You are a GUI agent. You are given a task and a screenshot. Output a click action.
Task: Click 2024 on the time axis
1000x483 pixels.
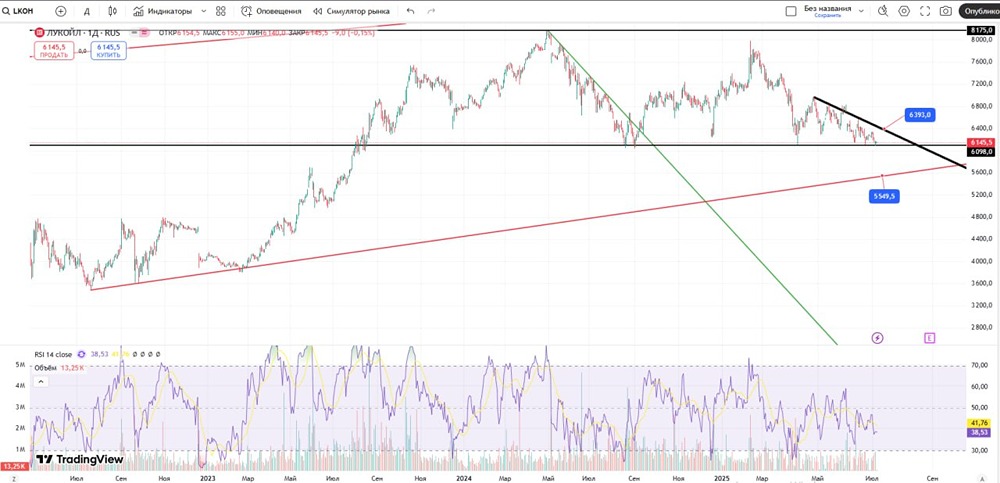pos(463,477)
